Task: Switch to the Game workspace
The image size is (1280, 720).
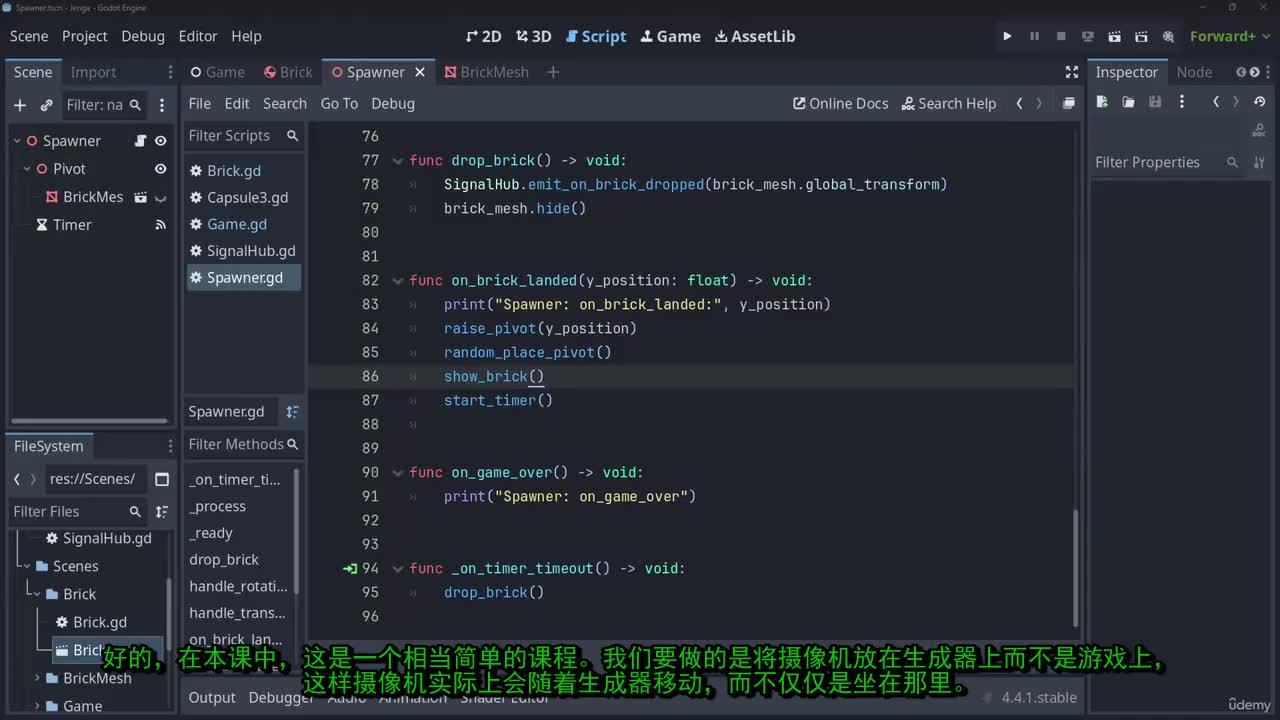Action: [x=669, y=36]
